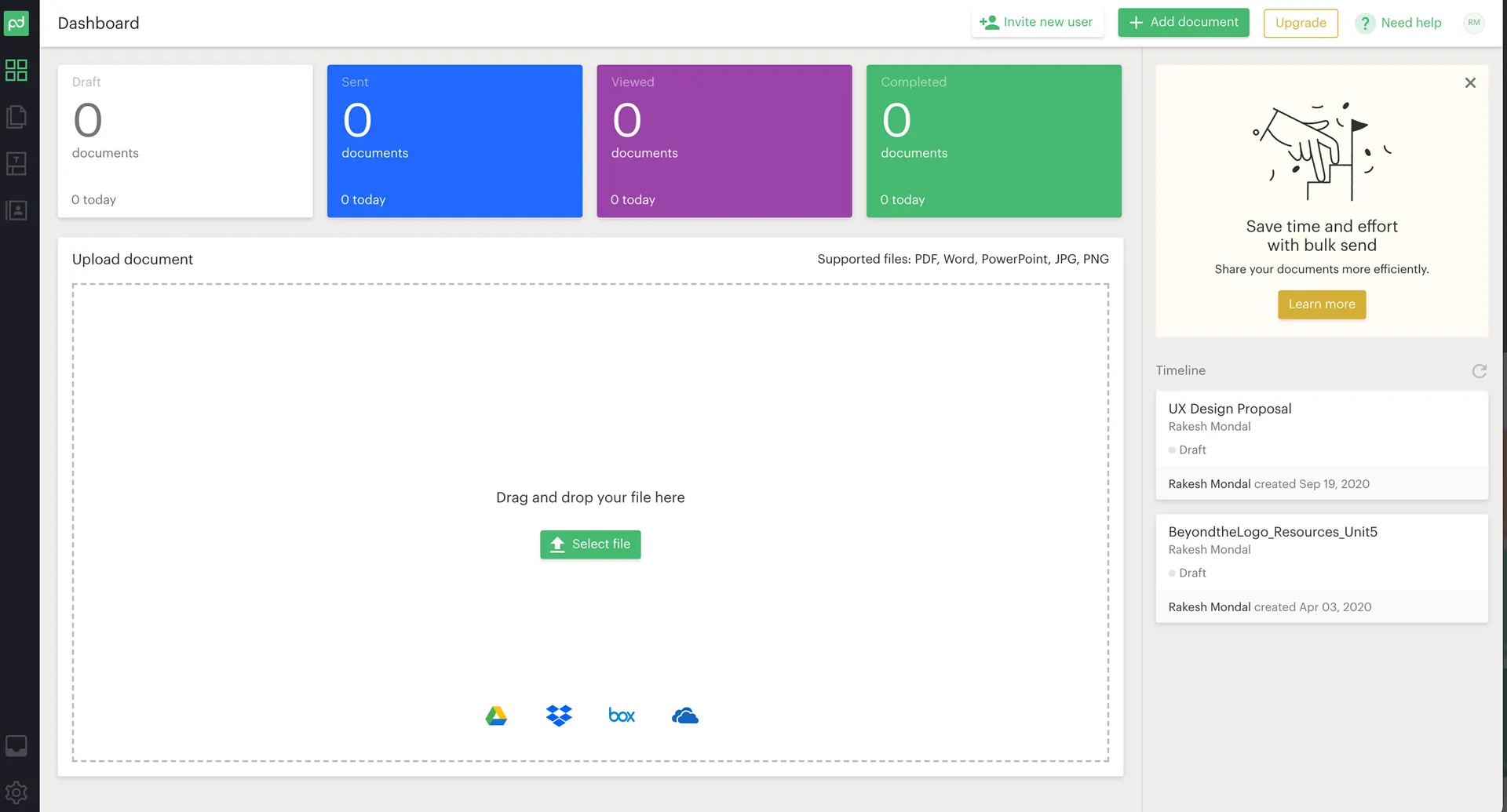The width and height of the screenshot is (1507, 812).
Task: Open the RM user avatar menu
Action: (x=1473, y=23)
